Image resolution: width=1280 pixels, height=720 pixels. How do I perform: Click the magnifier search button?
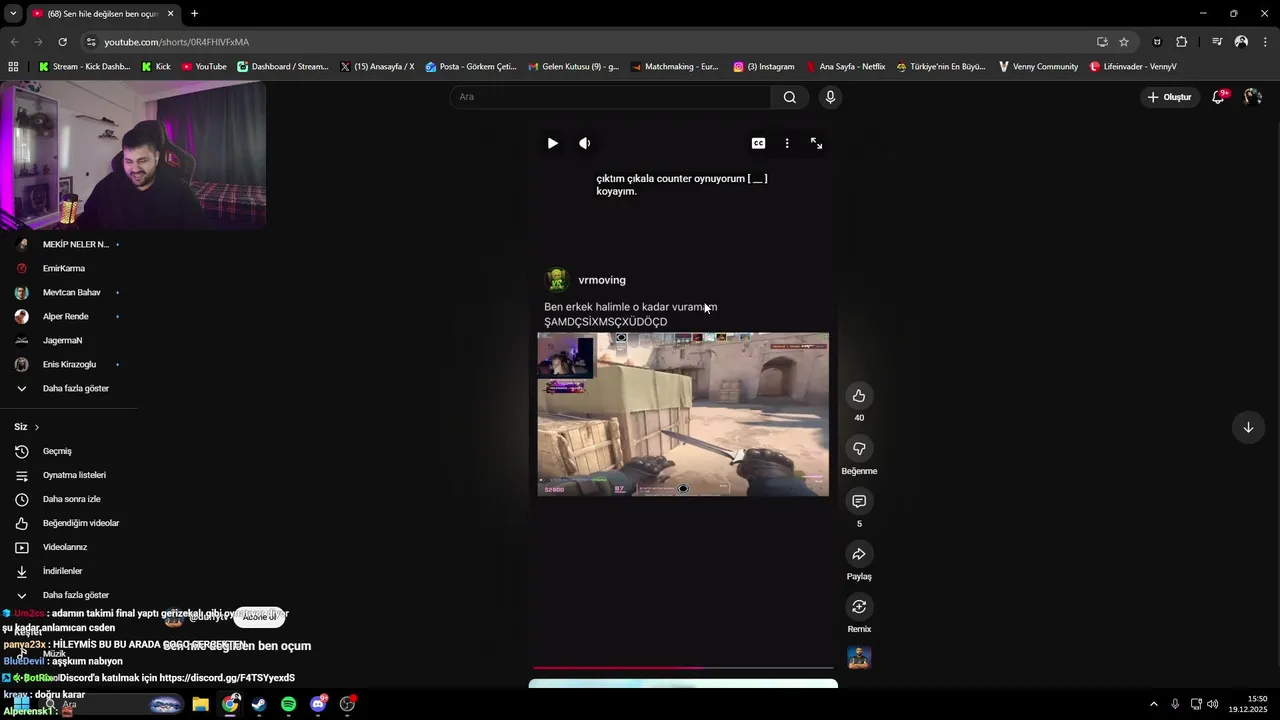[790, 97]
